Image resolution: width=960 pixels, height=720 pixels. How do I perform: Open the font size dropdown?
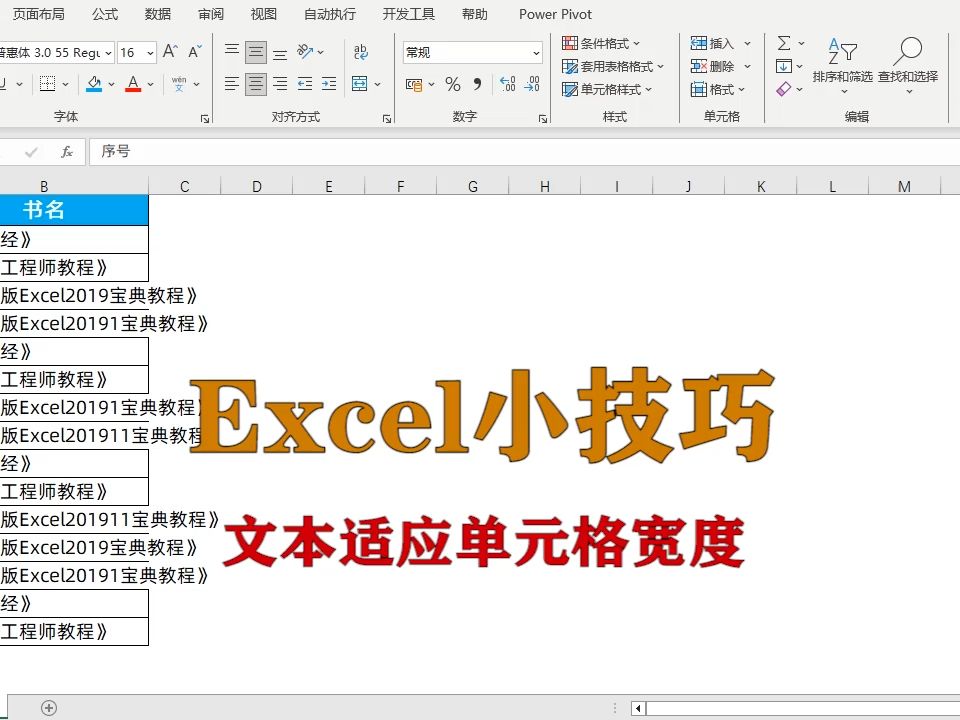150,51
